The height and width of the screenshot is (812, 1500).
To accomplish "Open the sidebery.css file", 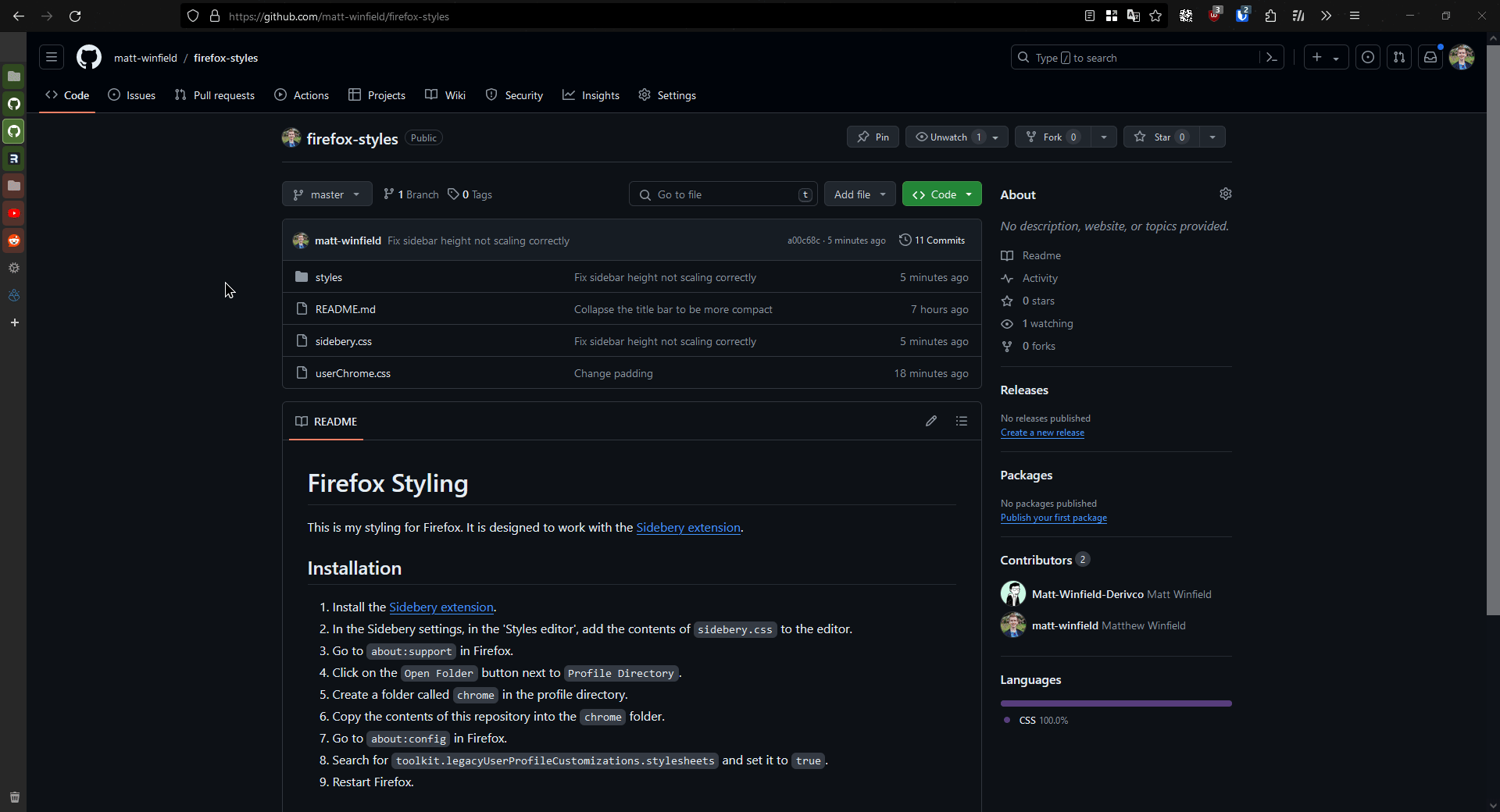I will (344, 341).
